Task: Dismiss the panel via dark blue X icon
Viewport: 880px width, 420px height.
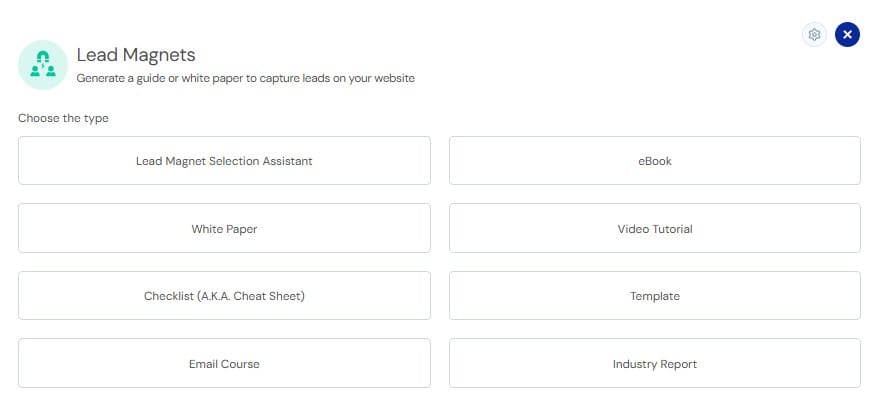Action: (847, 35)
